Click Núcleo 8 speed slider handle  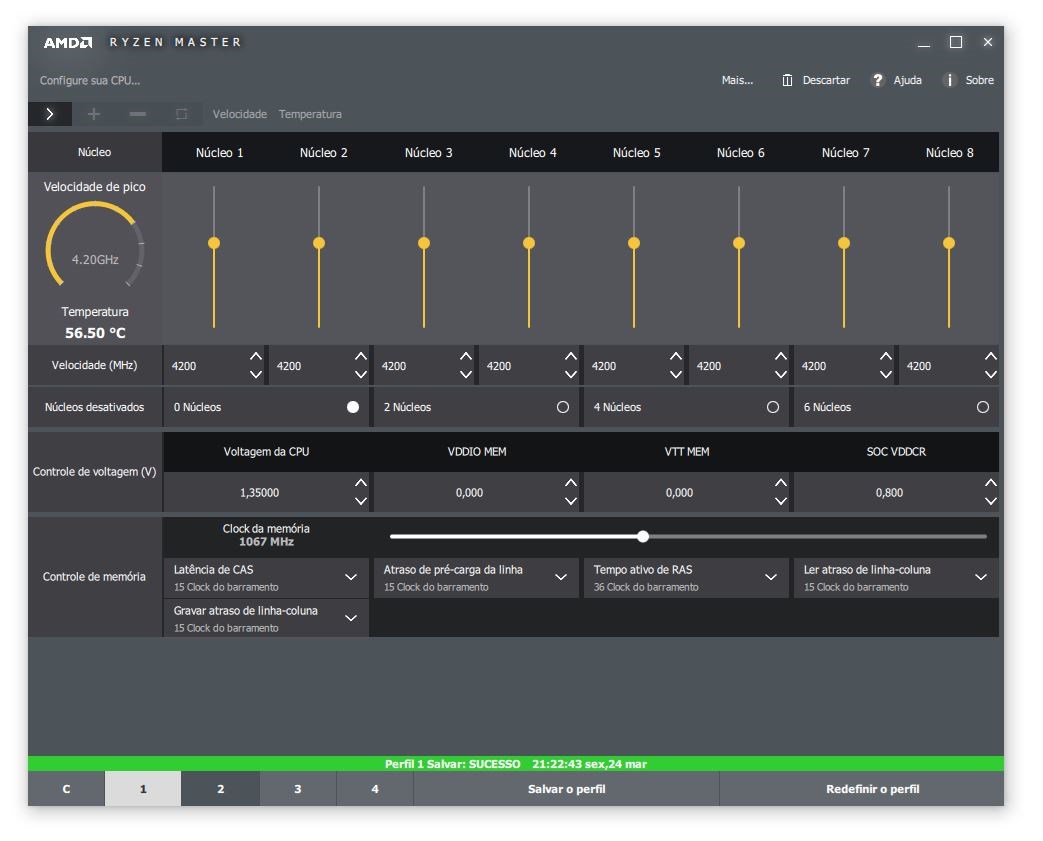tap(949, 243)
